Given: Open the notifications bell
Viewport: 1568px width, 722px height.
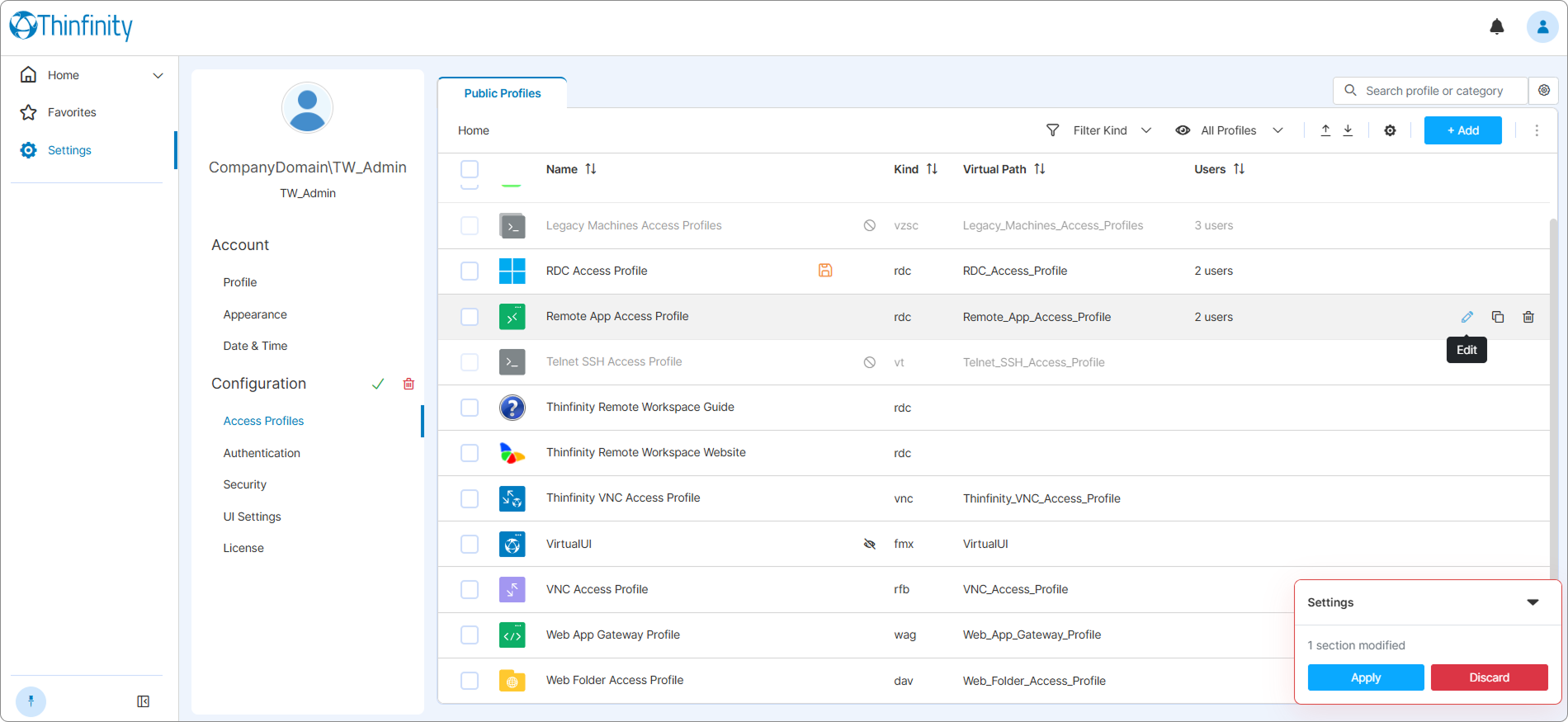Looking at the screenshot, I should 1496,27.
